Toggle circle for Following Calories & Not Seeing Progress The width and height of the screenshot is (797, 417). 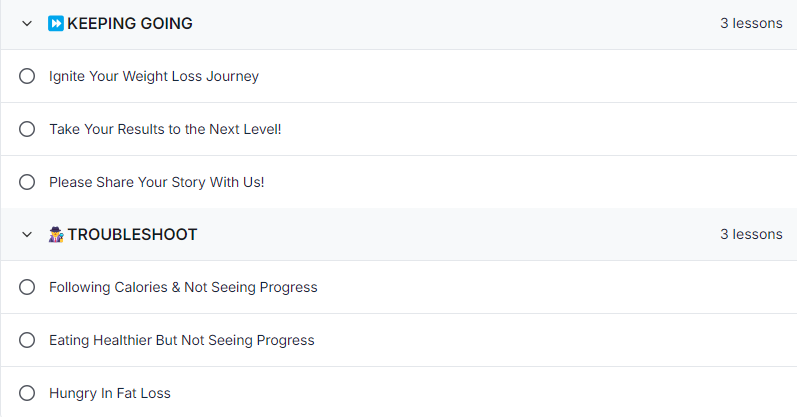tap(27, 287)
